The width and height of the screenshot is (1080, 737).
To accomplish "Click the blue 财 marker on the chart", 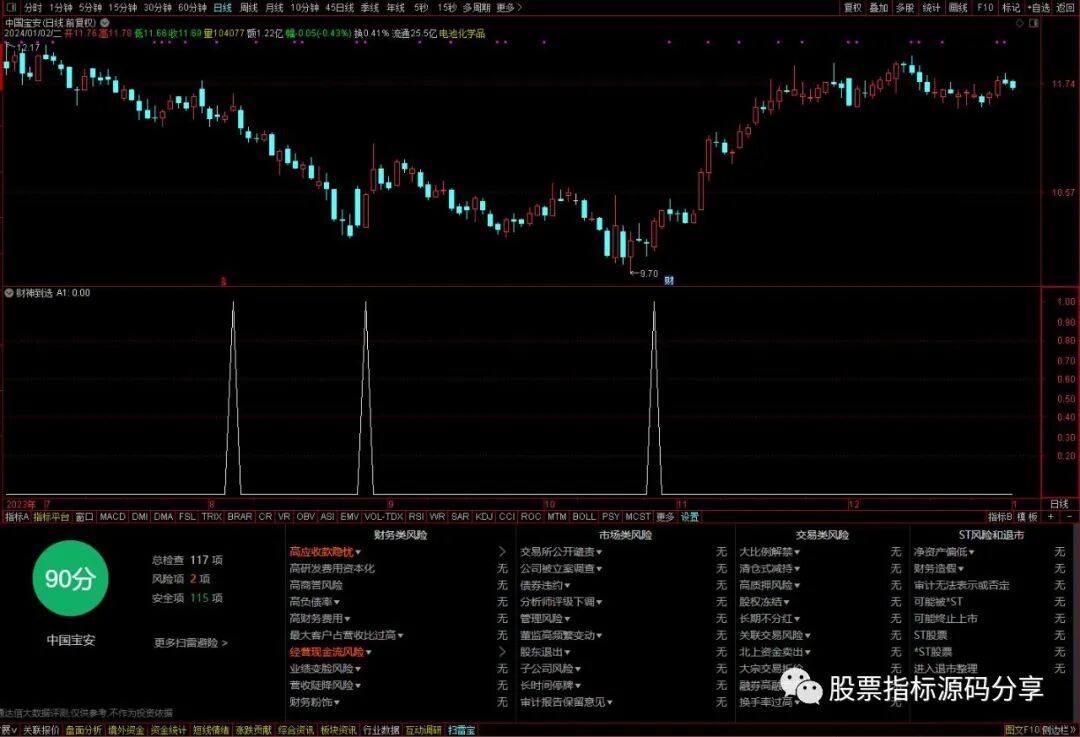I will 669,280.
